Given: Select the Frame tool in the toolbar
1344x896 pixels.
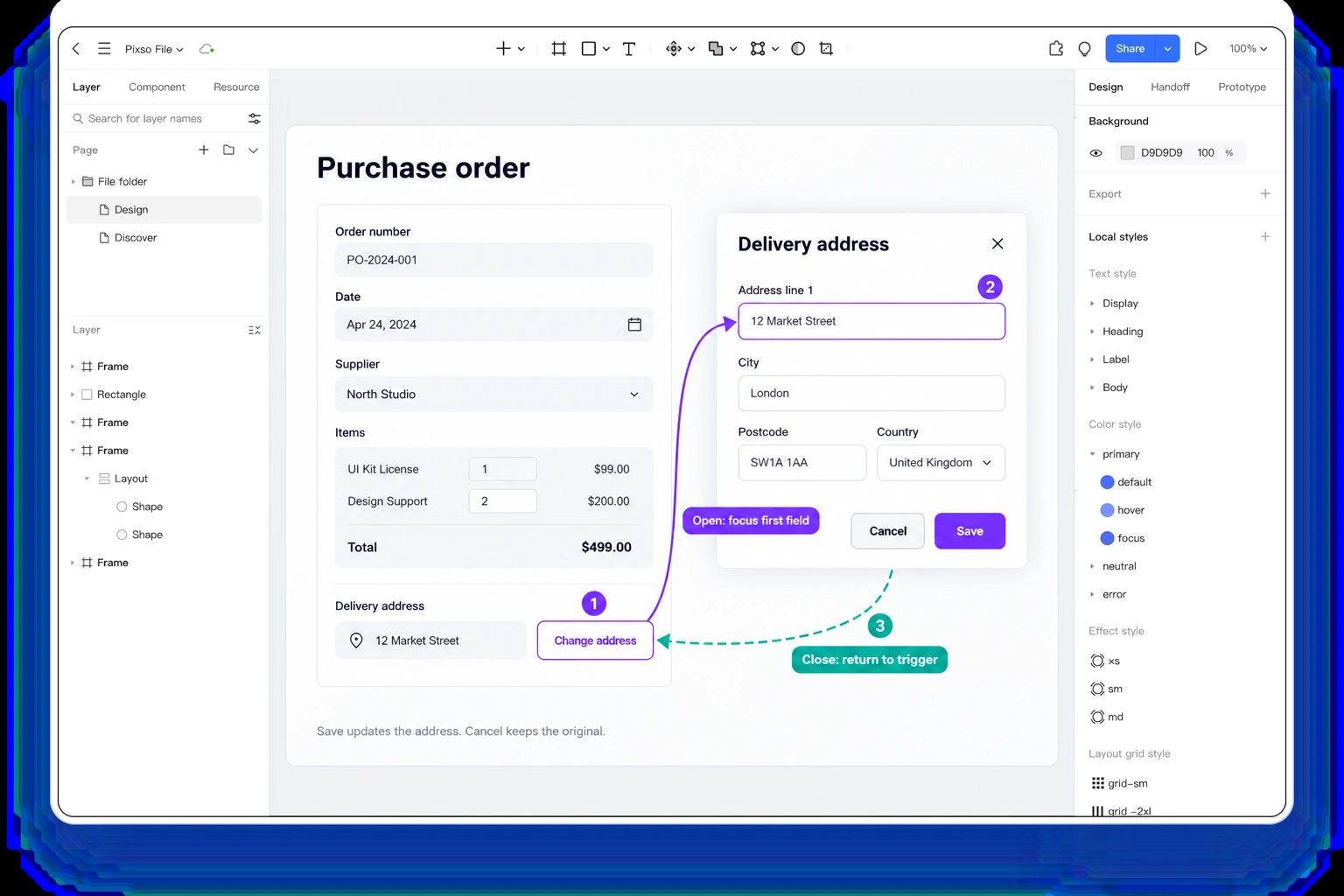Looking at the screenshot, I should [559, 49].
